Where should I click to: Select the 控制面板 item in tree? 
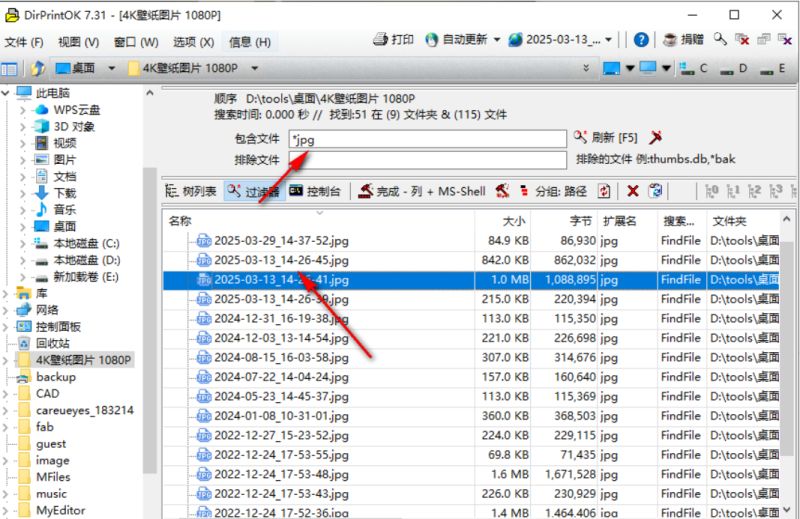pos(58,327)
